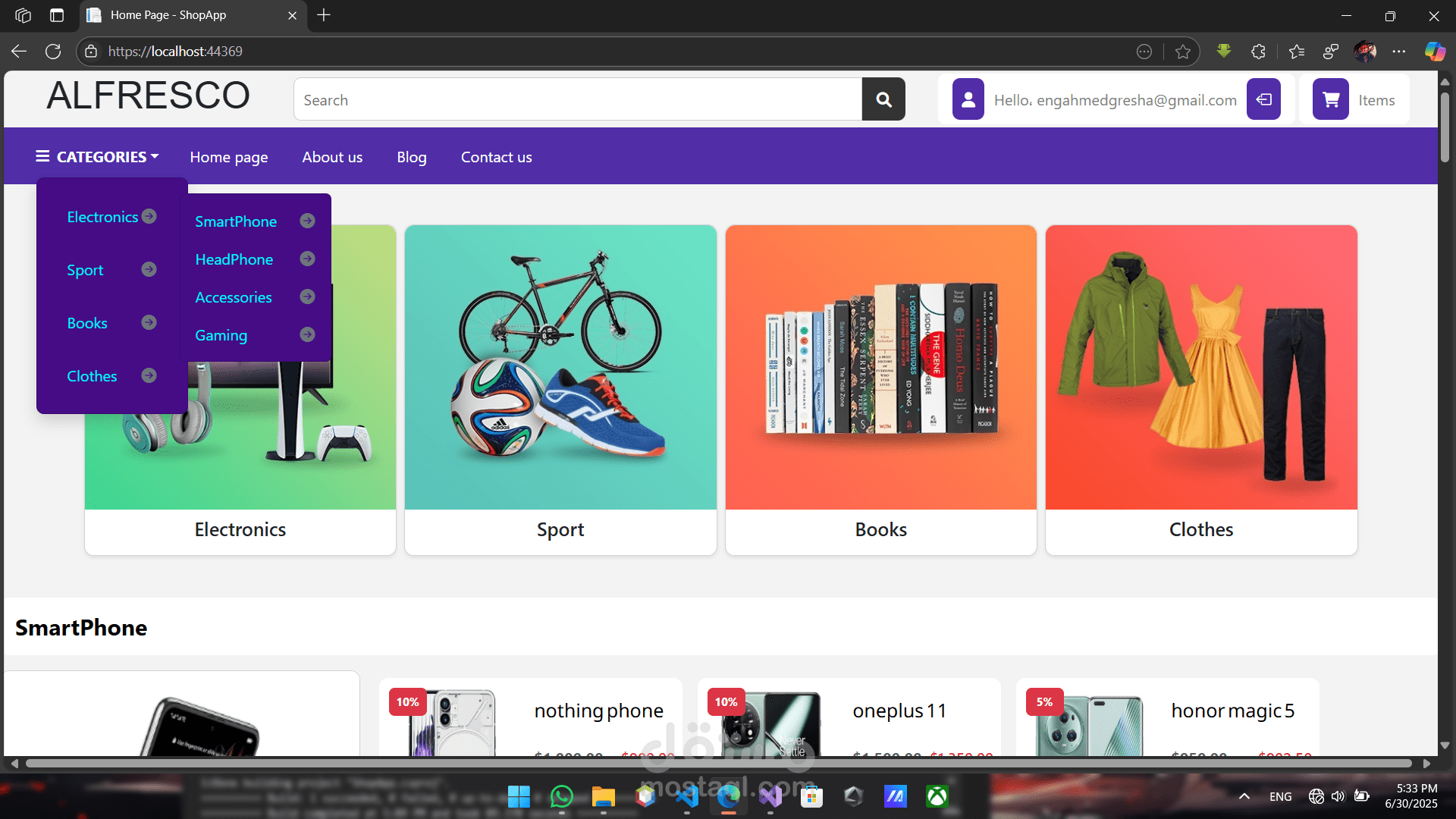Screen dimensions: 1456x819
Task: Choose Accessories subcategory
Action: [x=234, y=297]
